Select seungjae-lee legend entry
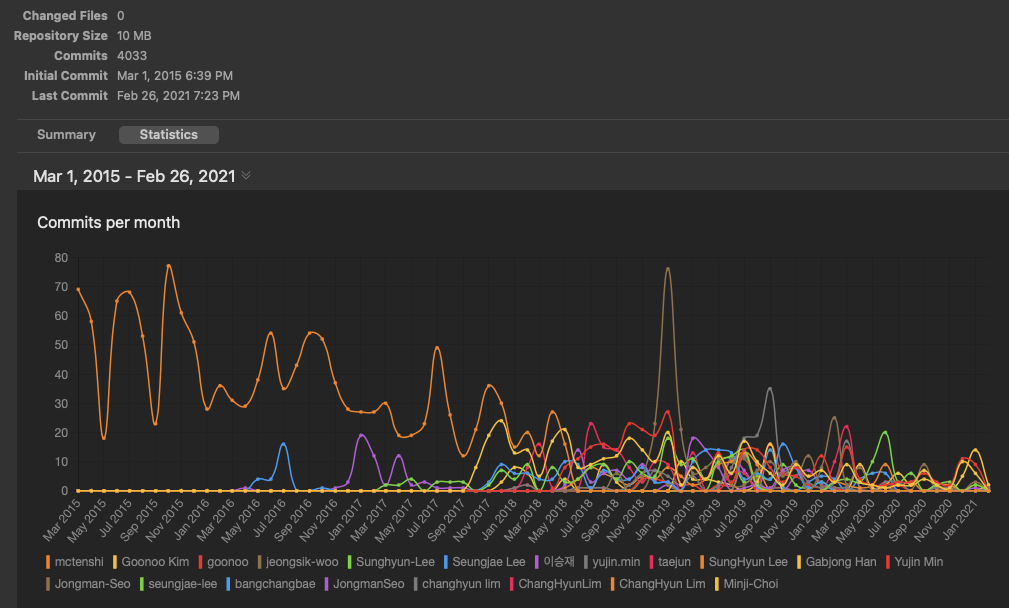Viewport: 1009px width, 608px height. pyautogui.click(x=178, y=584)
